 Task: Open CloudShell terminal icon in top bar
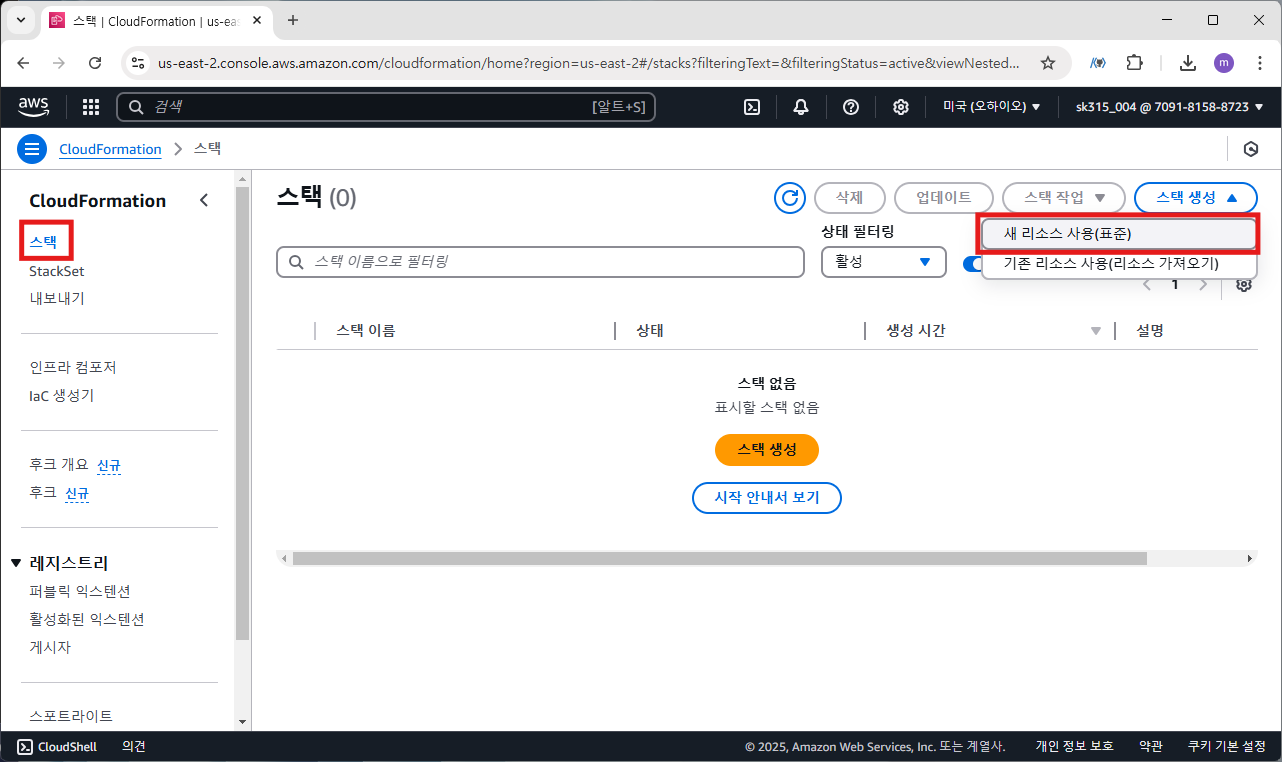click(752, 107)
